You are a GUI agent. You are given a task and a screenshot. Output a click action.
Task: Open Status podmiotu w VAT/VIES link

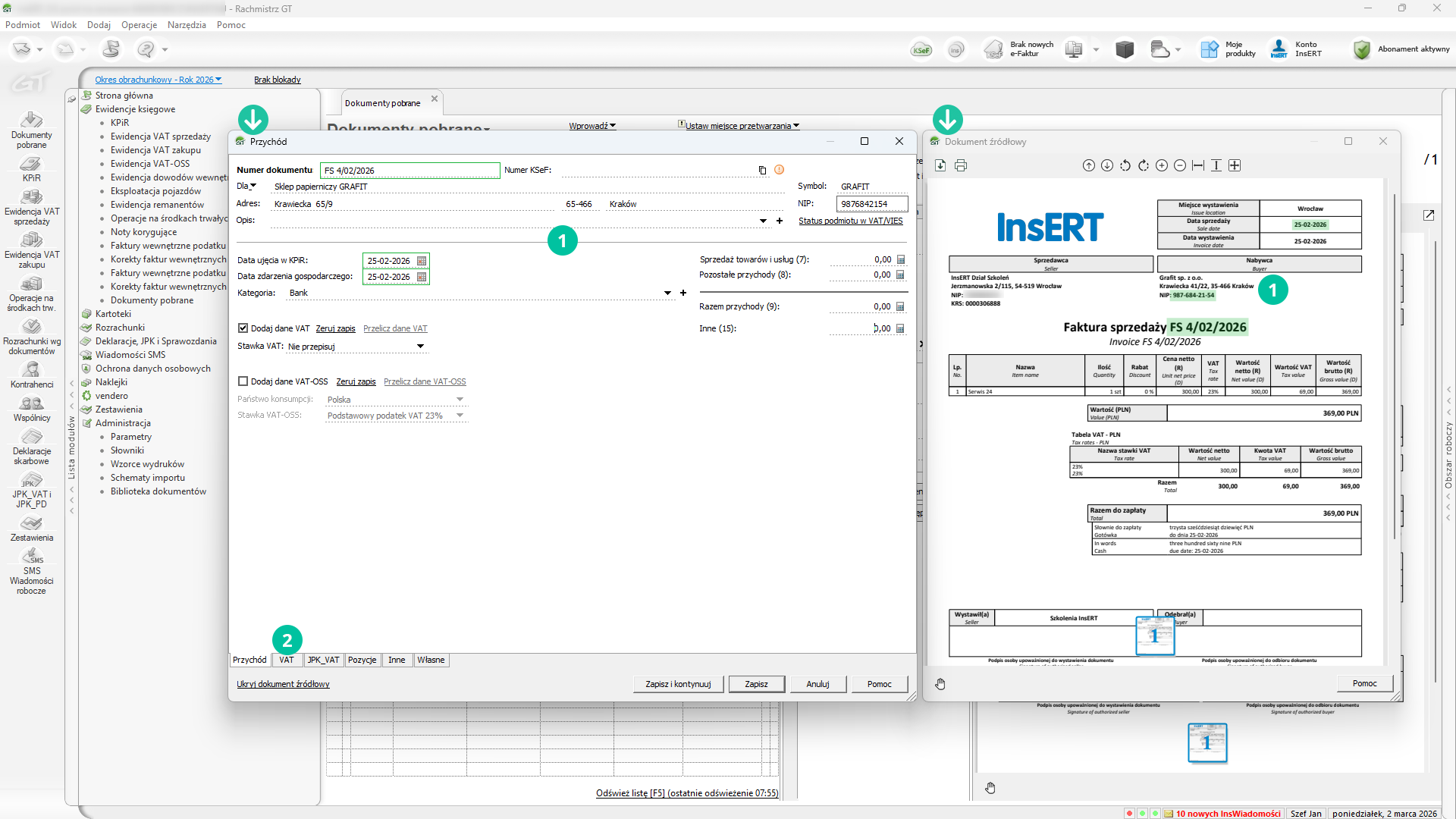tap(850, 221)
